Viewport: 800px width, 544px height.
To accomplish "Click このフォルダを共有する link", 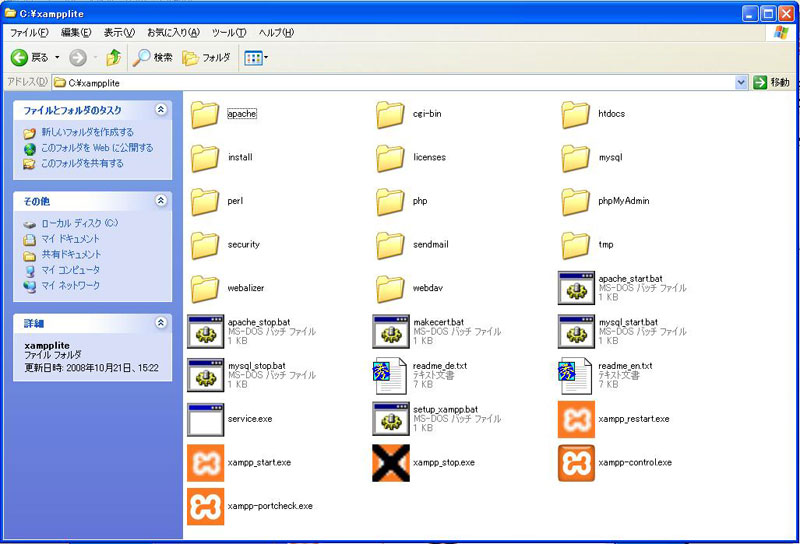I will pyautogui.click(x=82, y=163).
